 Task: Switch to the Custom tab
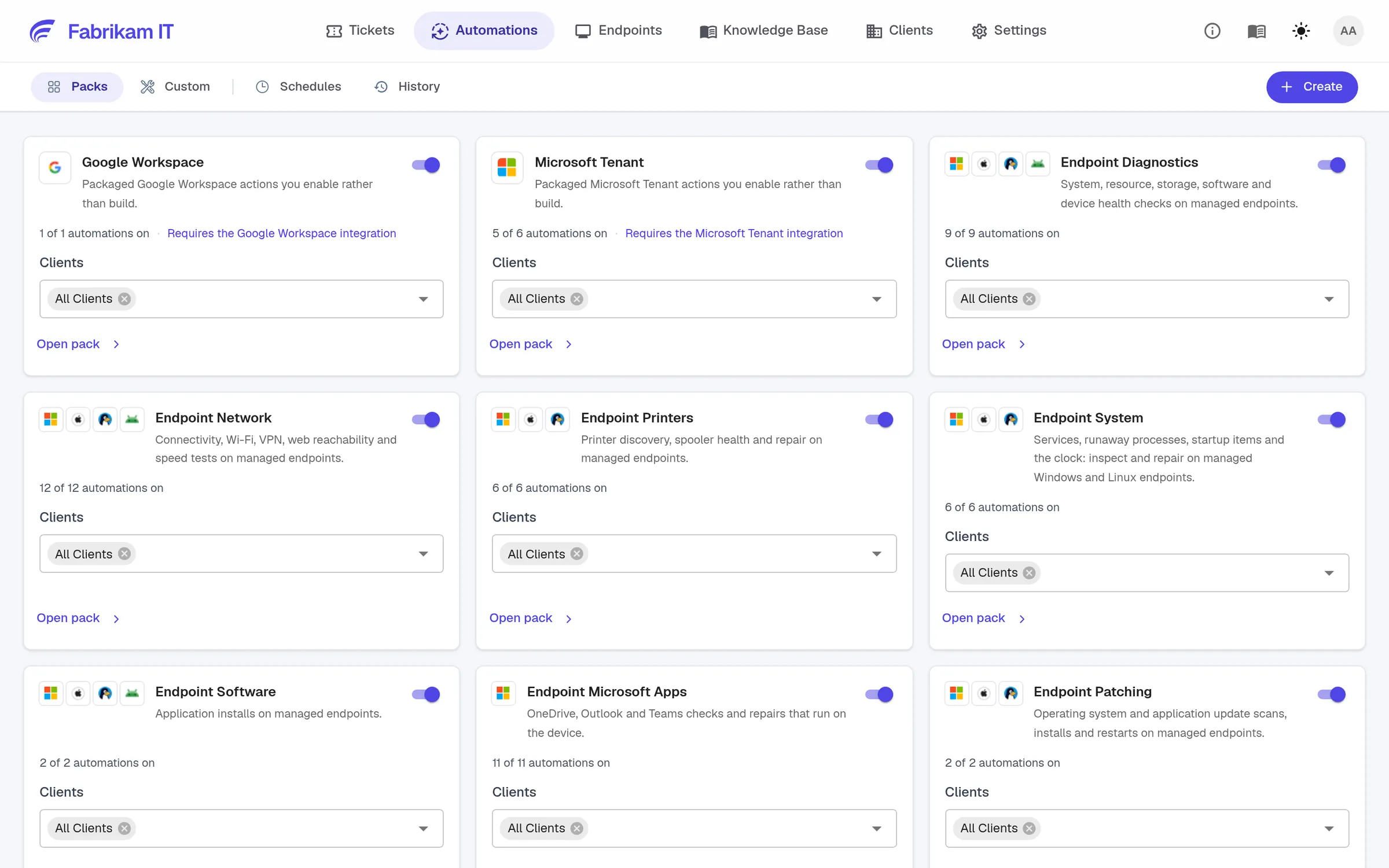click(x=175, y=87)
